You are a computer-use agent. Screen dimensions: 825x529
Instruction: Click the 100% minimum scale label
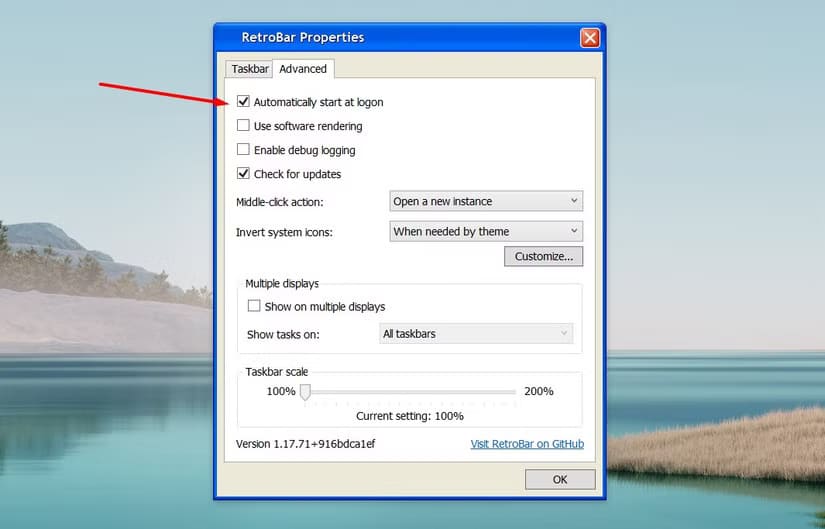(x=281, y=391)
